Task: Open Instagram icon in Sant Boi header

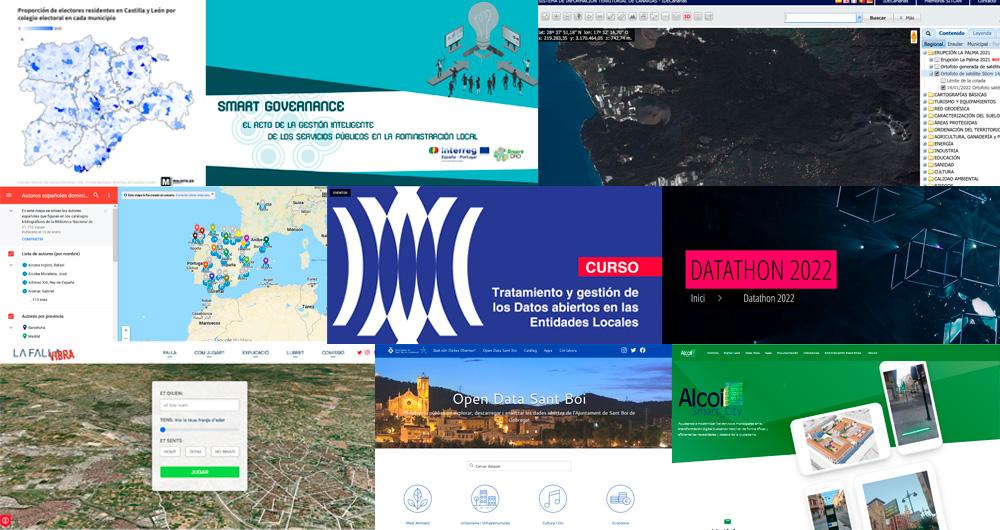Action: [x=624, y=350]
